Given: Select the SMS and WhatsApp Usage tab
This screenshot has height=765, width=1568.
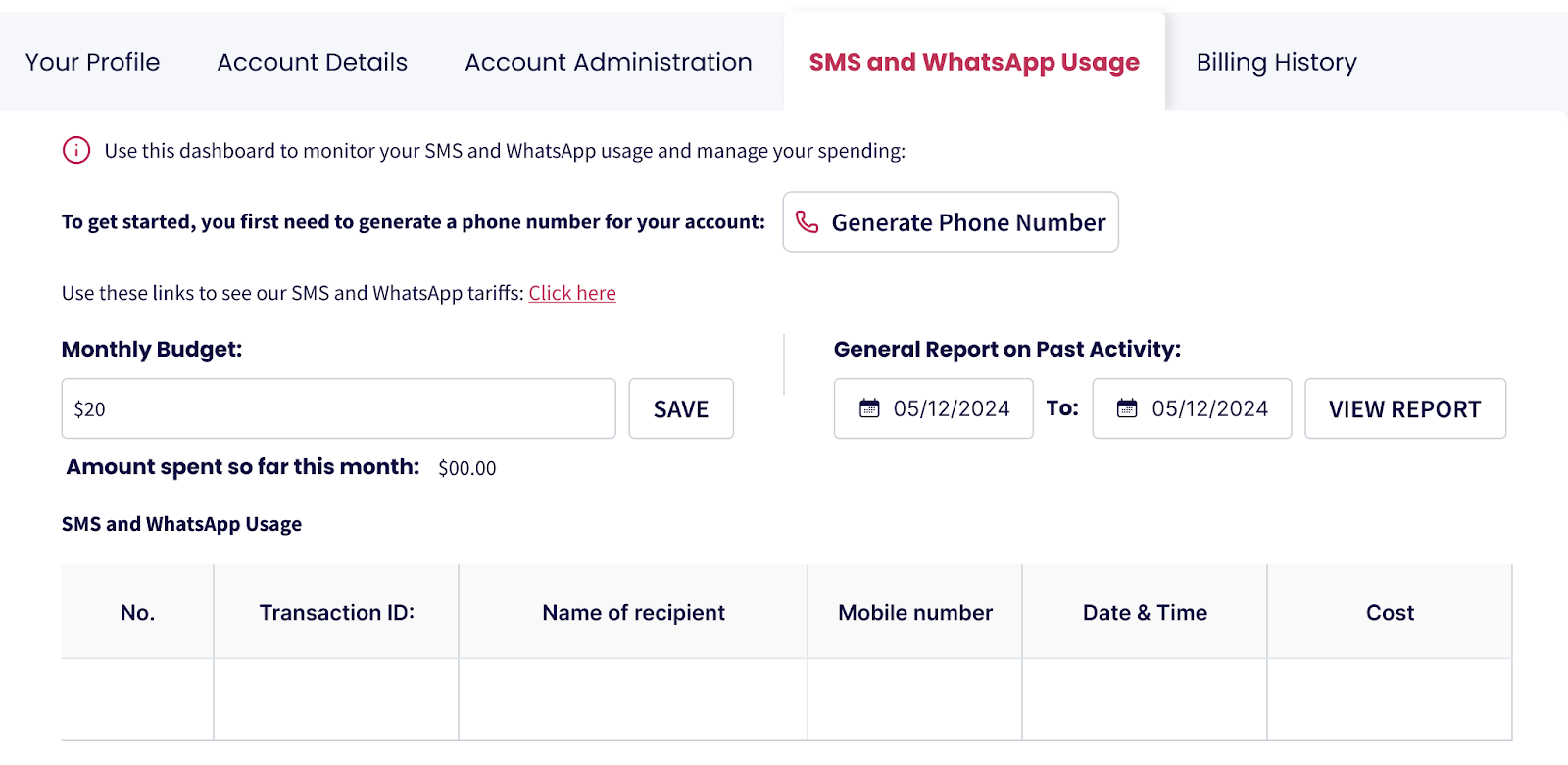Looking at the screenshot, I should point(973,62).
